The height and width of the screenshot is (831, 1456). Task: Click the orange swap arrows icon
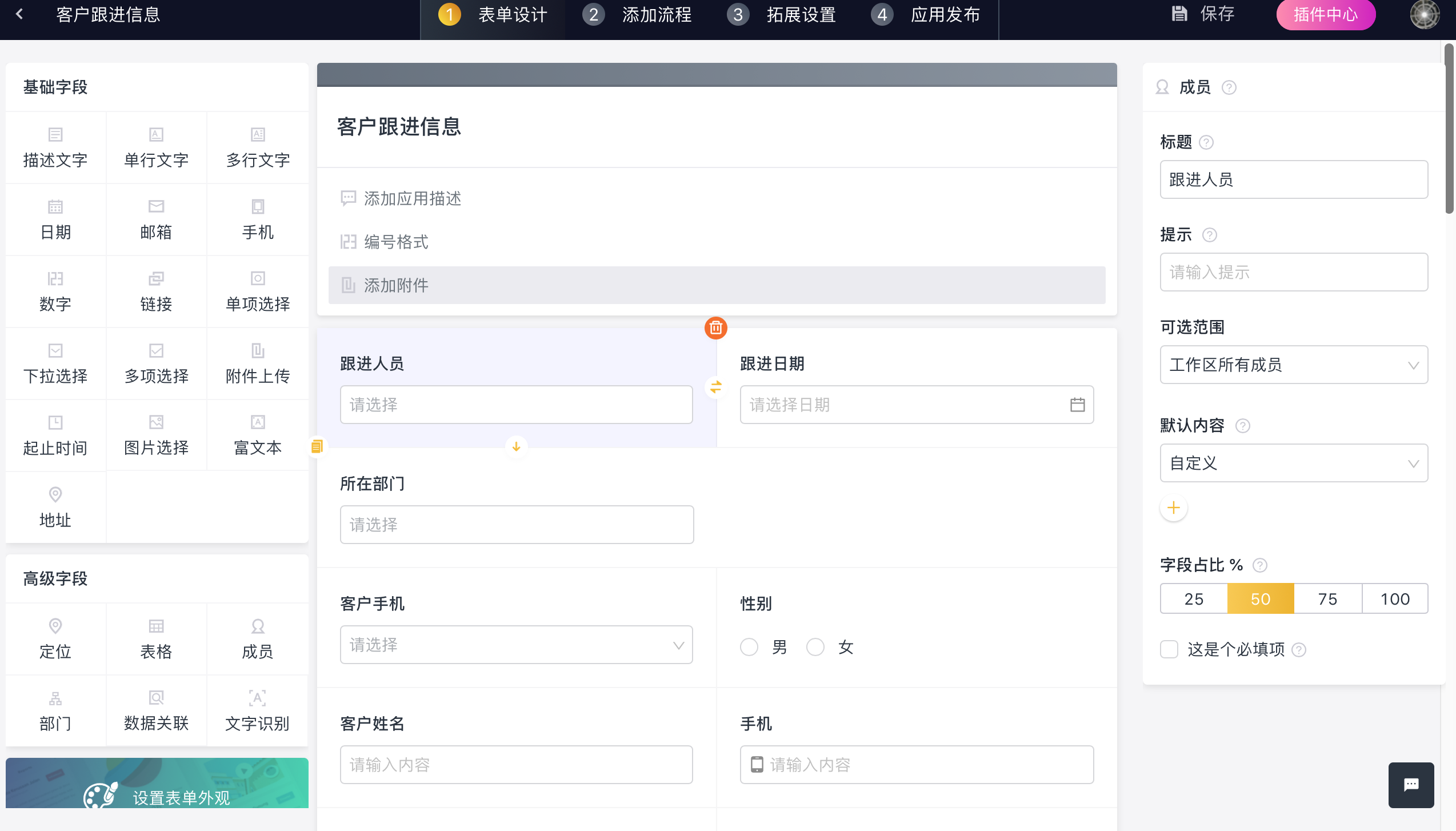tap(715, 387)
